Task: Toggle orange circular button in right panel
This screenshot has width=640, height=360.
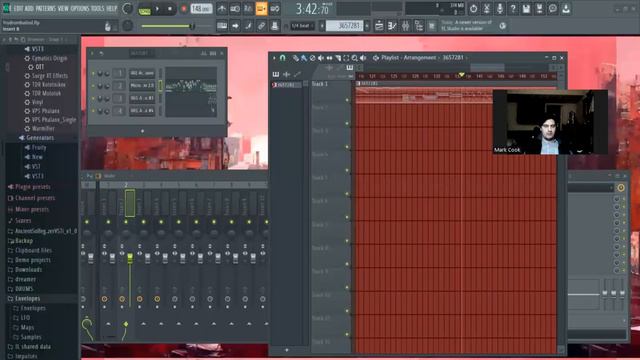Action: click(x=621, y=187)
